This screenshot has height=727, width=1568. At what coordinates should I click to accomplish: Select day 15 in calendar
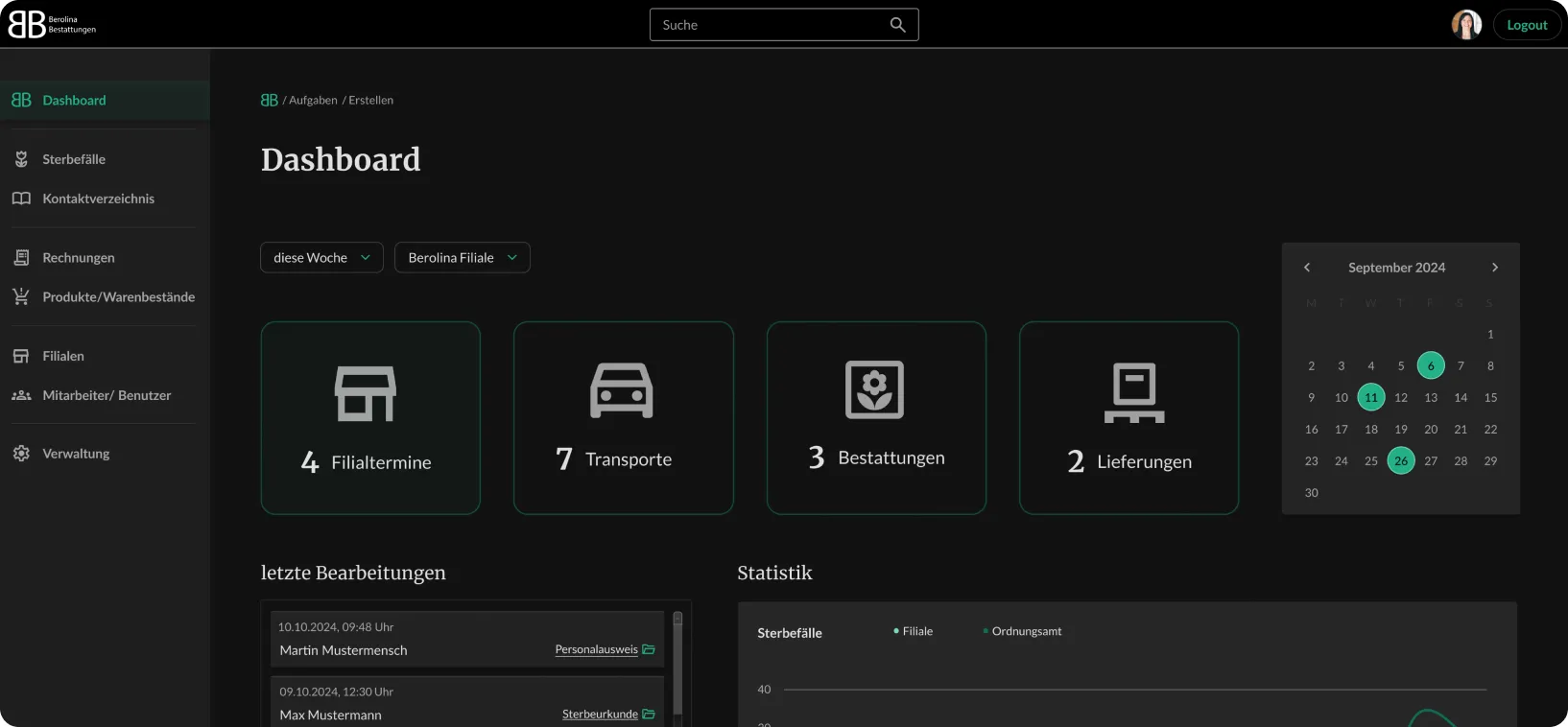pyautogui.click(x=1490, y=397)
